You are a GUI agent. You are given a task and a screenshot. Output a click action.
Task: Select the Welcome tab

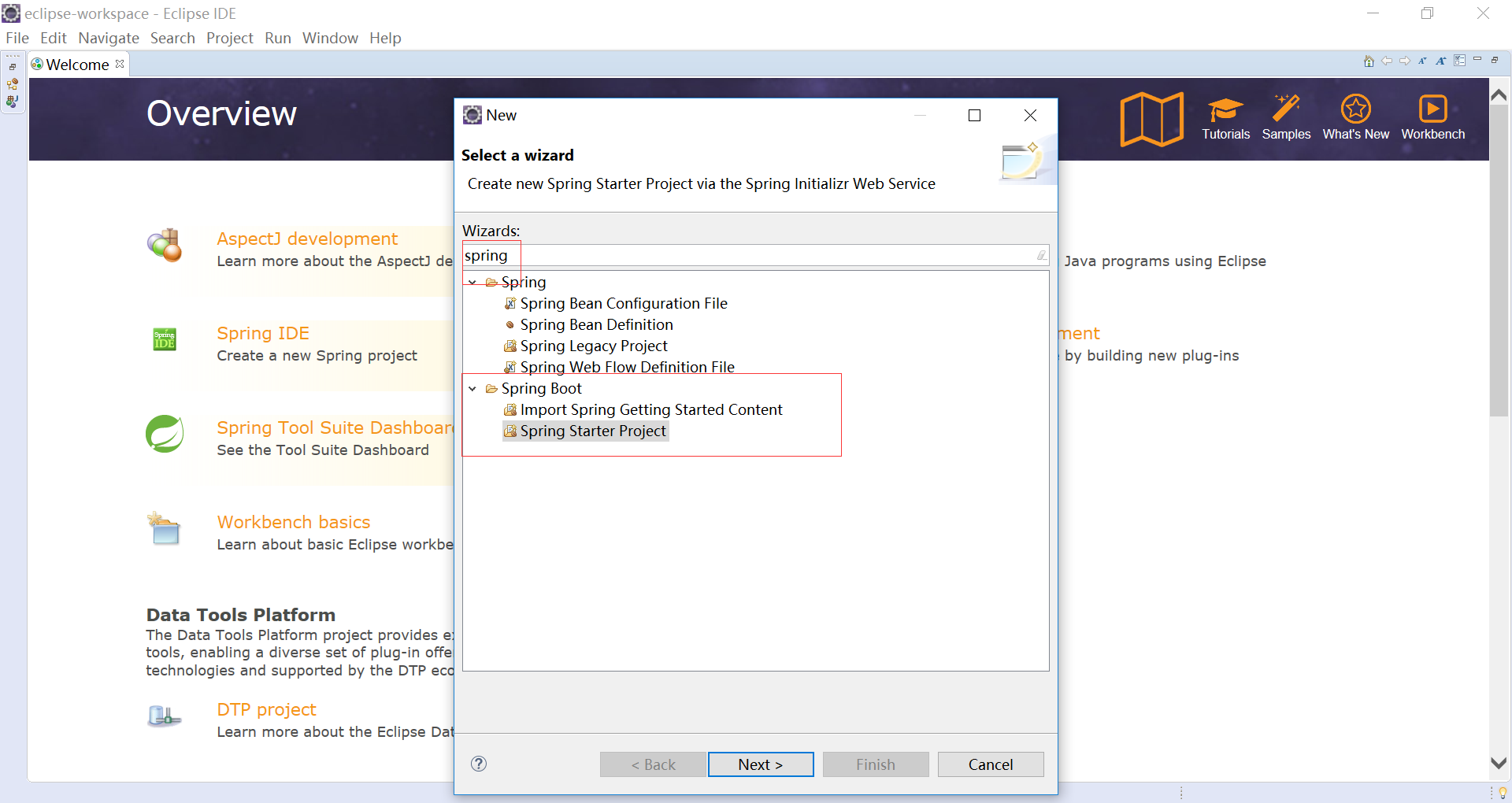point(77,65)
